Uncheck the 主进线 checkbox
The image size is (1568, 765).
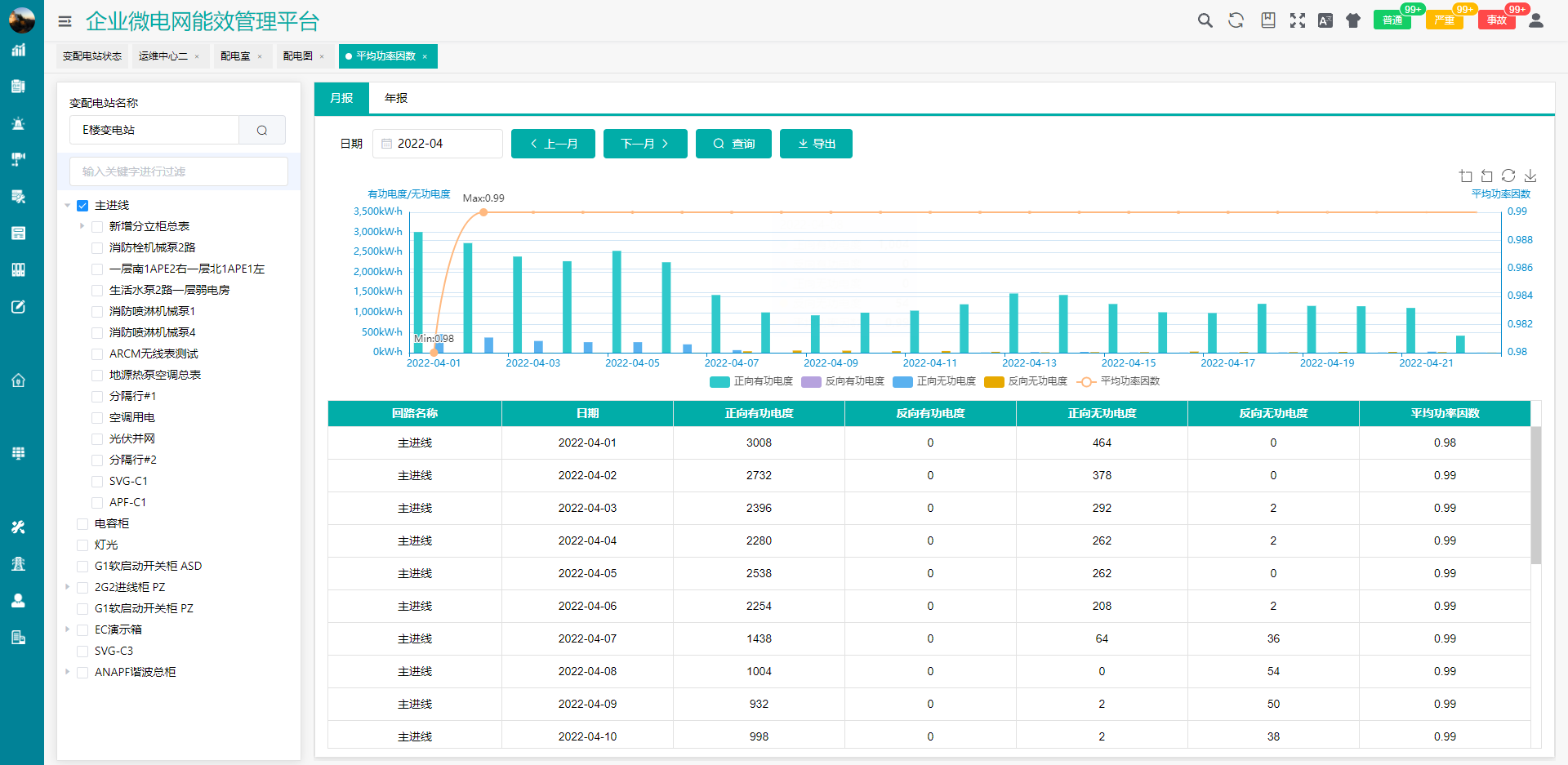pos(82,206)
